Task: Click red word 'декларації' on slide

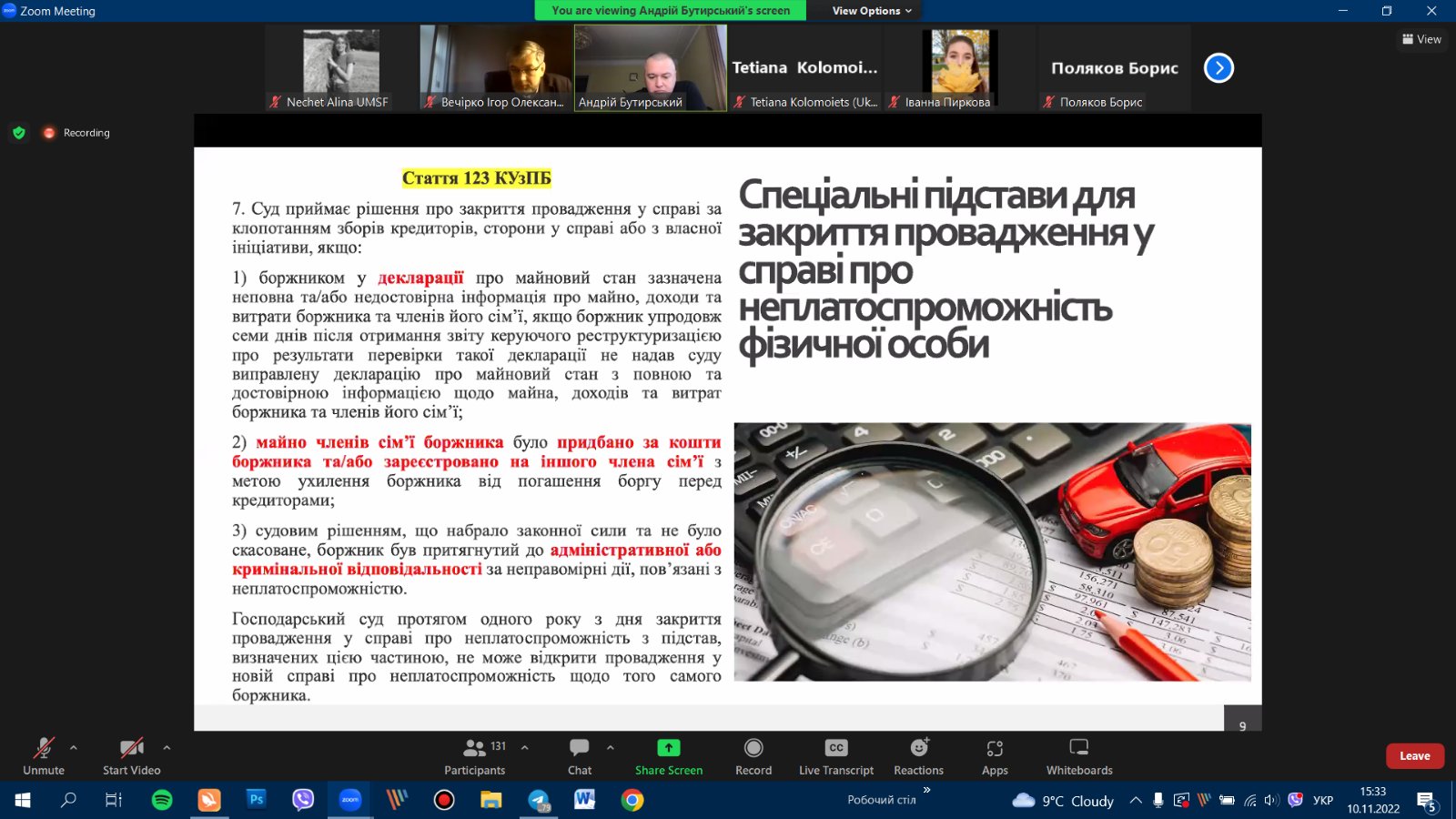Action: 420,278
